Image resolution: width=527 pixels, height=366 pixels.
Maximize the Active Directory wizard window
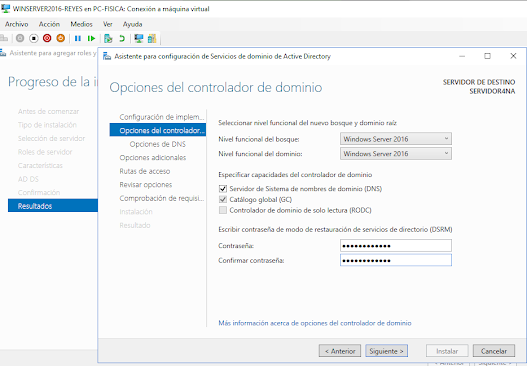coord(487,56)
